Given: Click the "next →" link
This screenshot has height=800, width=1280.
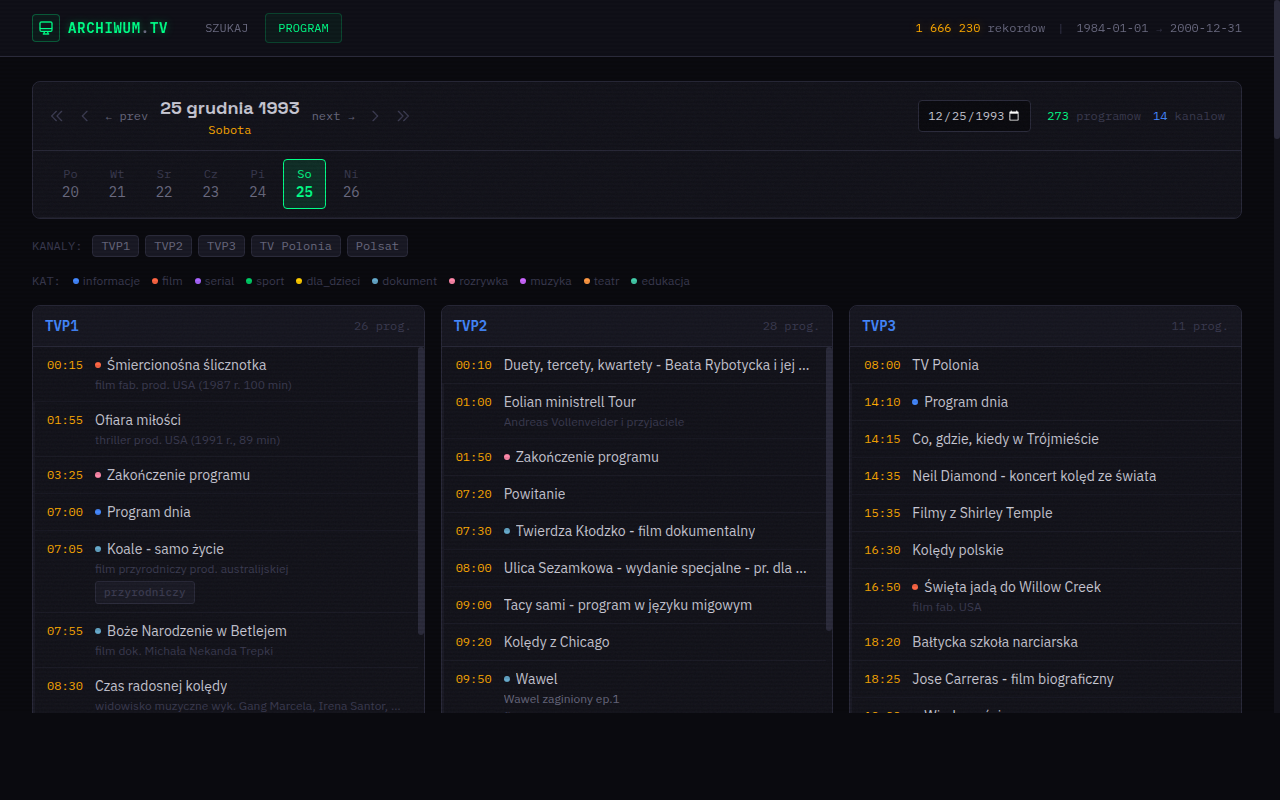Looking at the screenshot, I should tap(331, 116).
